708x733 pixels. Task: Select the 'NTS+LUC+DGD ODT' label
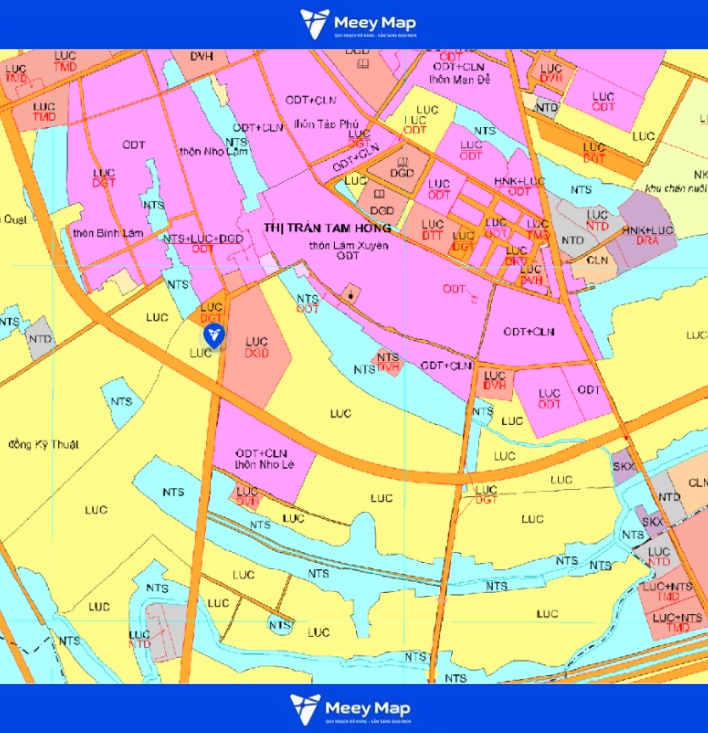tap(203, 244)
